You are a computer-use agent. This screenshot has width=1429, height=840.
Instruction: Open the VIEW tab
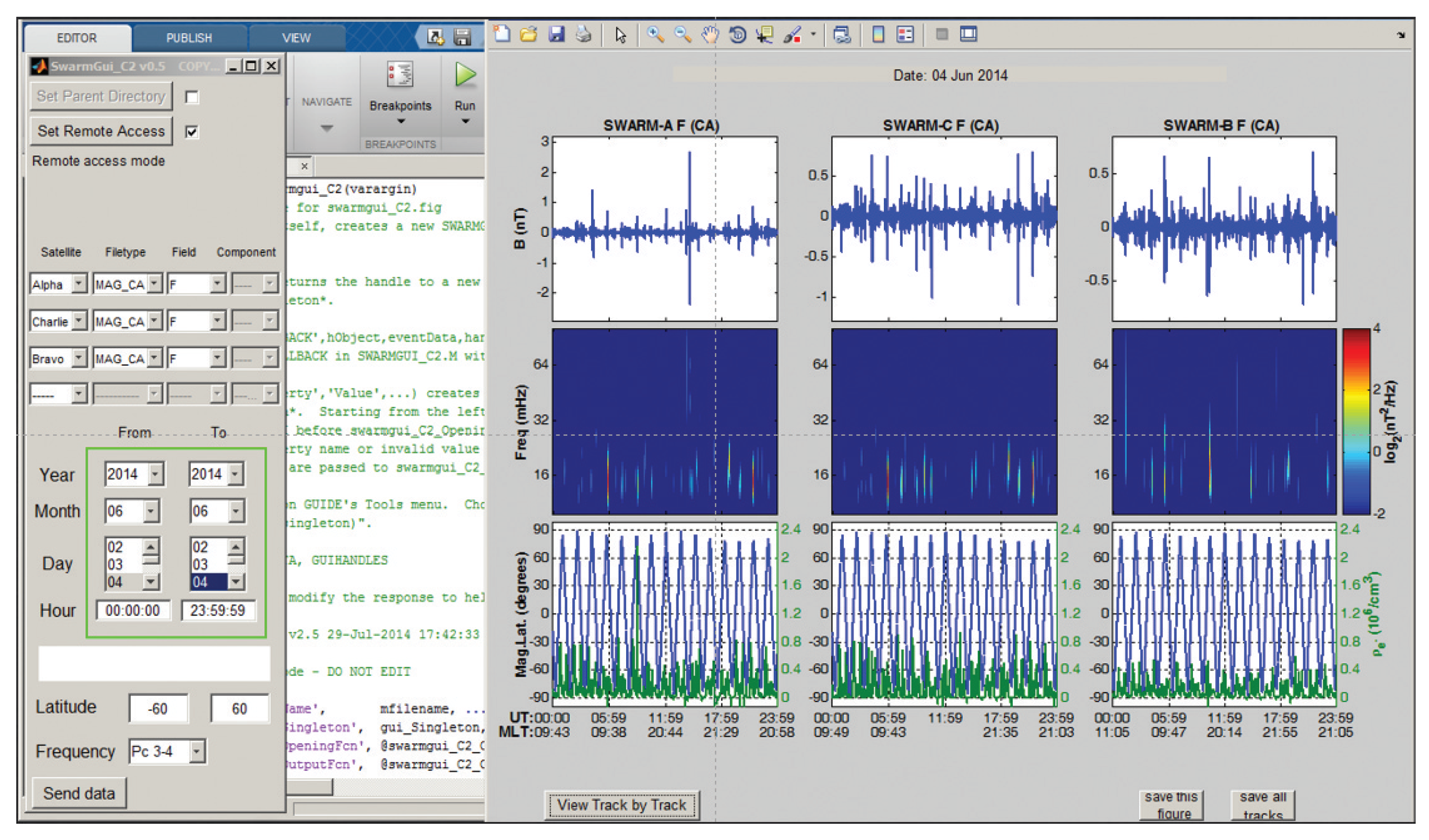point(296,38)
